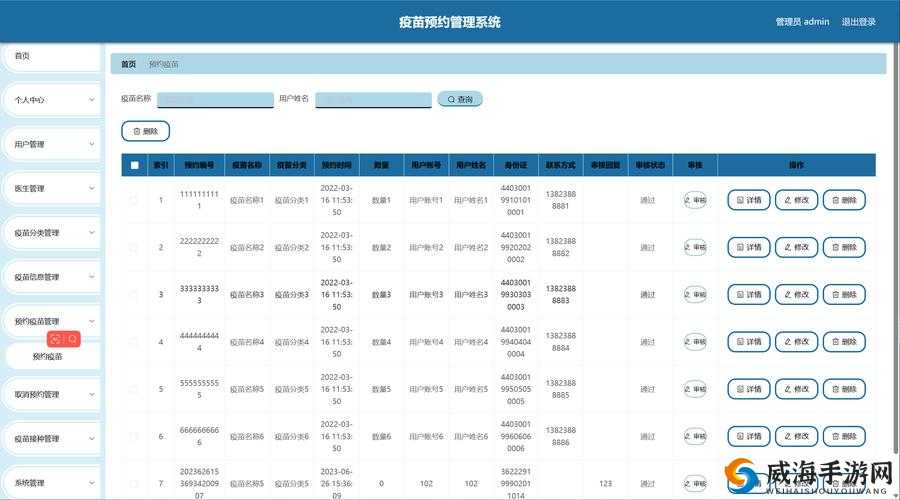Delete row 6666666666 entry
The width and height of the screenshot is (900, 500).
click(844, 436)
